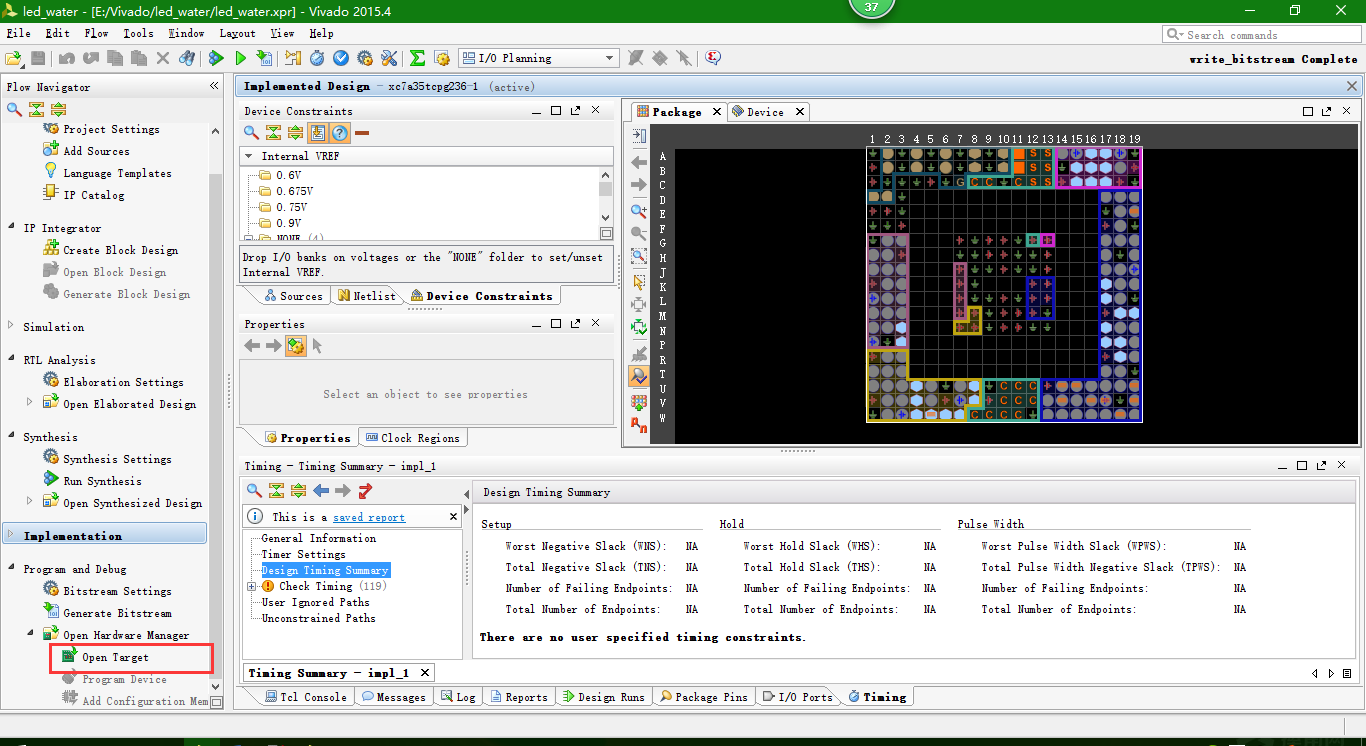Screen dimensions: 1366x746
Task: Switch to the Netlist tab
Action: click(x=367, y=296)
